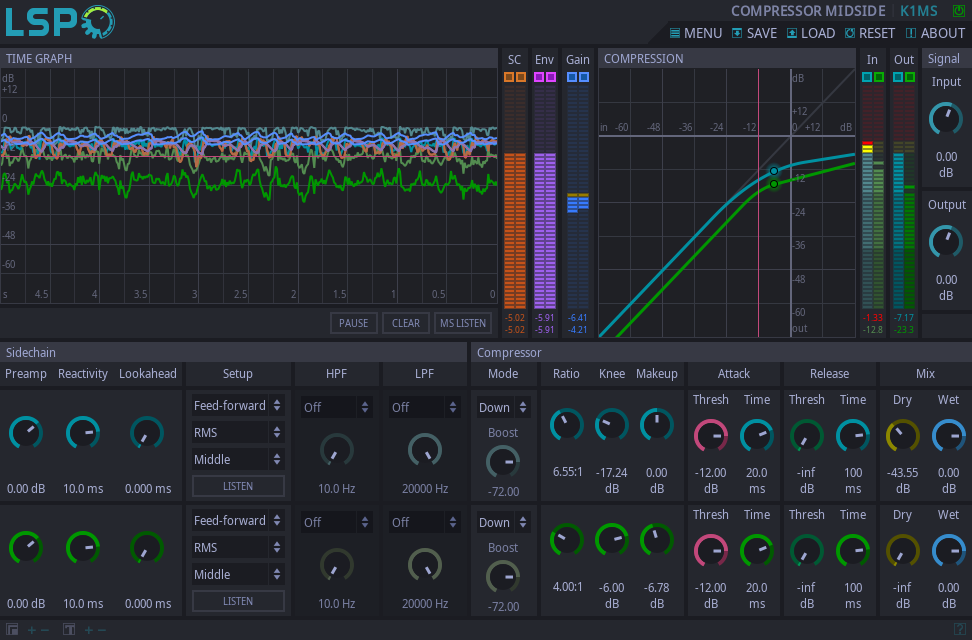
Task: Click the -17.24 dB Knee knob
Action: (612, 425)
